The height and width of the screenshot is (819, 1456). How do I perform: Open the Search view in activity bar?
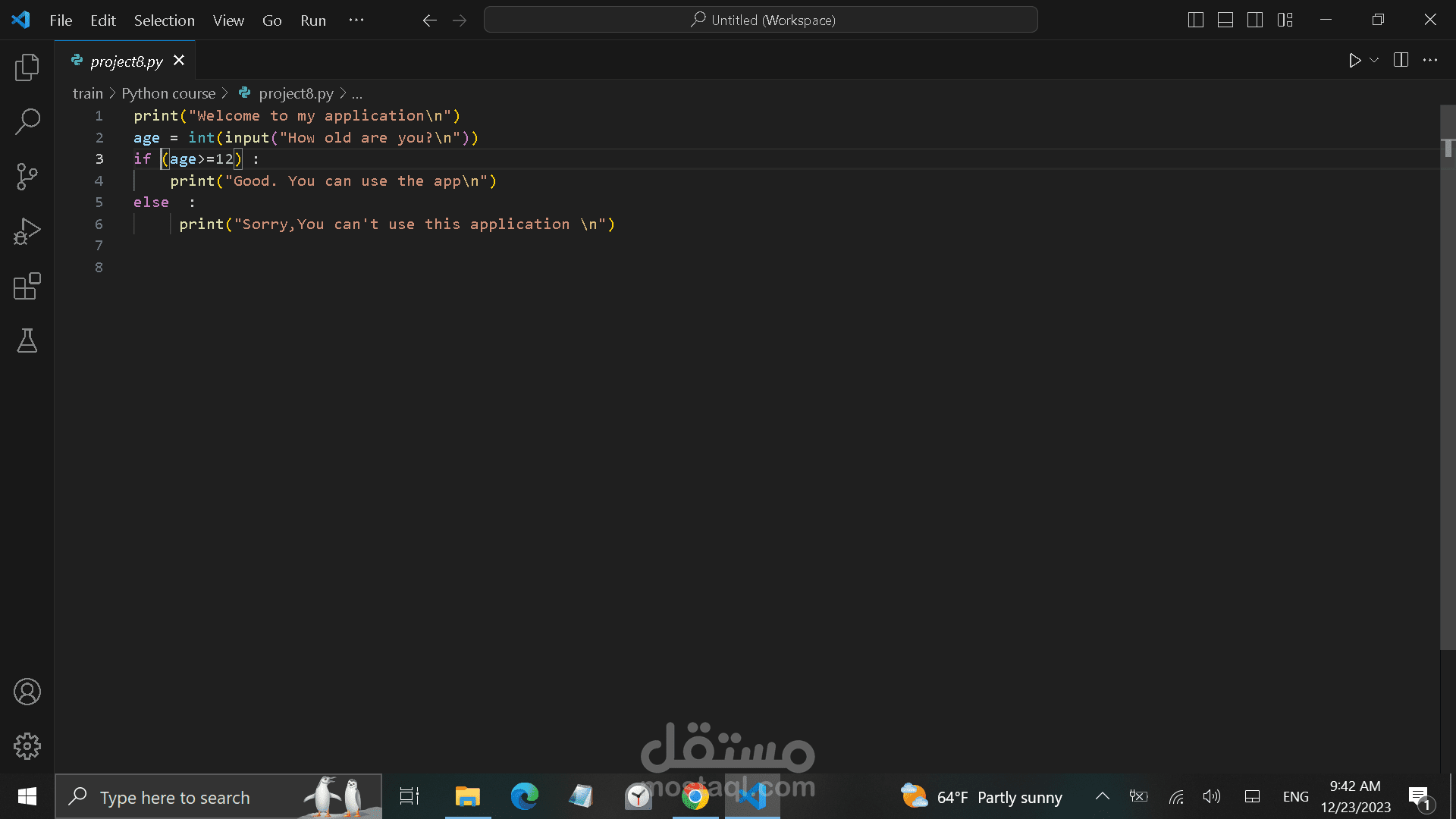click(27, 121)
